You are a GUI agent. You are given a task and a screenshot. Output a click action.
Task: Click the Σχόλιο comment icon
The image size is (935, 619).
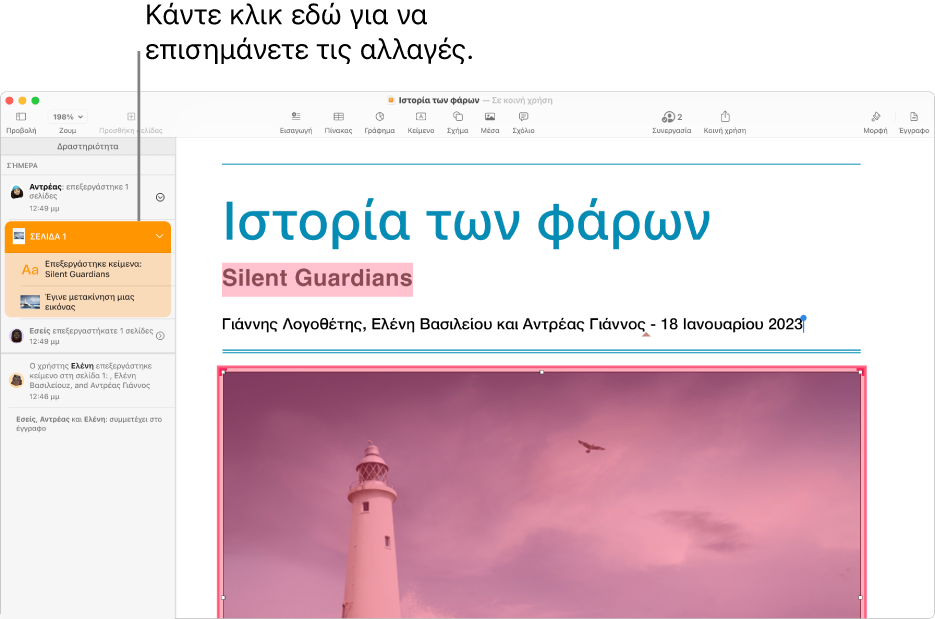coord(523,117)
